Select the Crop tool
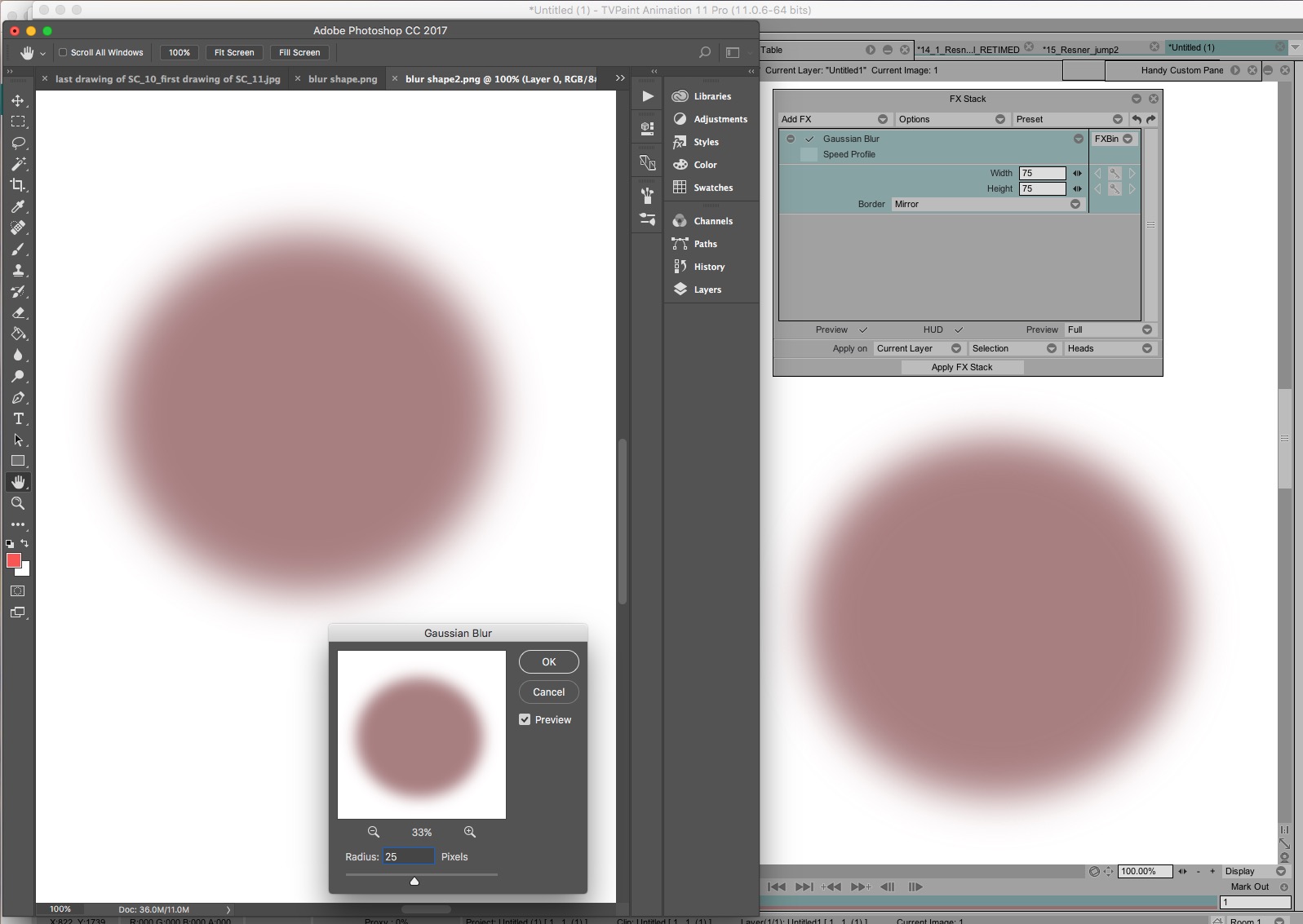 pyautogui.click(x=18, y=185)
